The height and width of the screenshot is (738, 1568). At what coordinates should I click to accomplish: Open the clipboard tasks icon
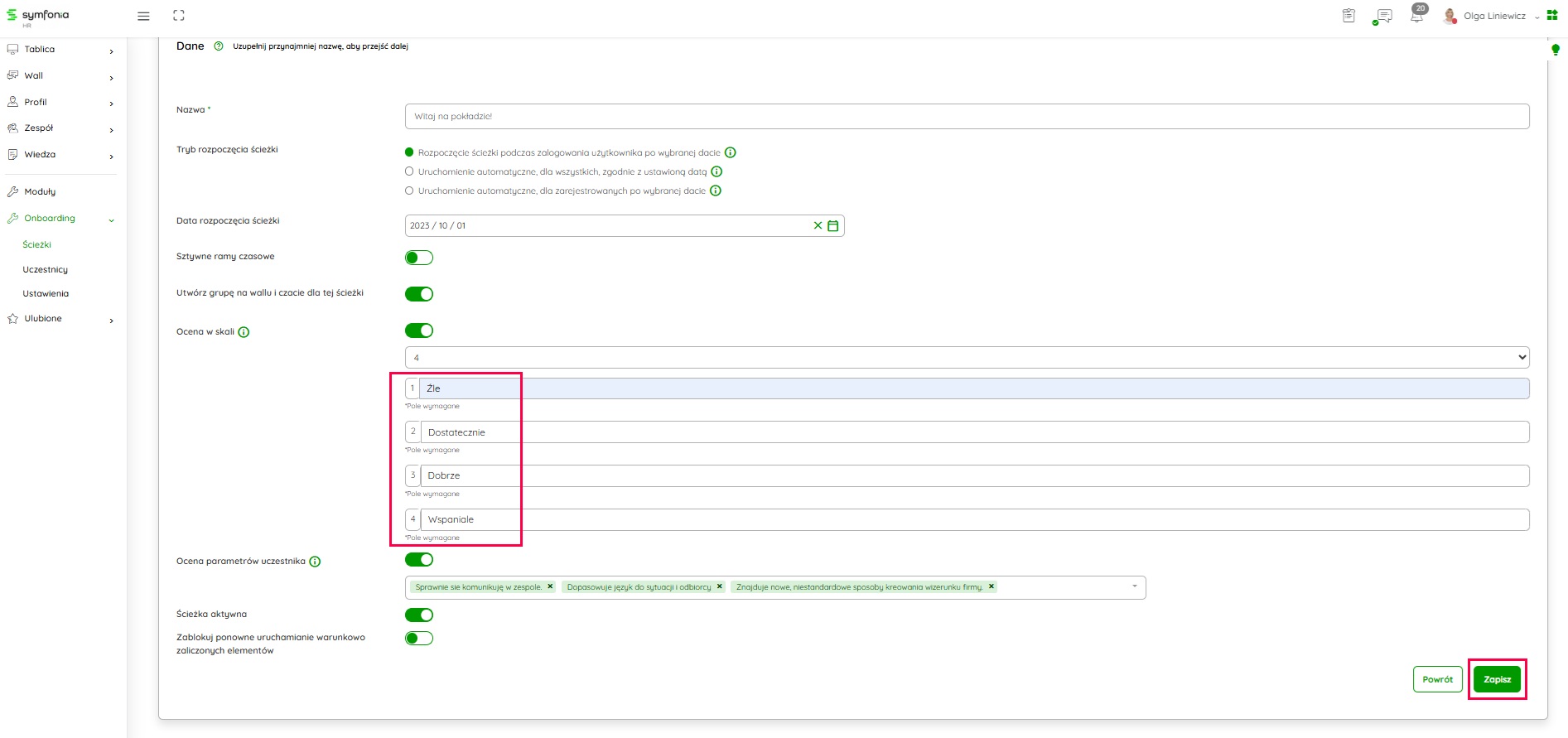tap(1348, 16)
